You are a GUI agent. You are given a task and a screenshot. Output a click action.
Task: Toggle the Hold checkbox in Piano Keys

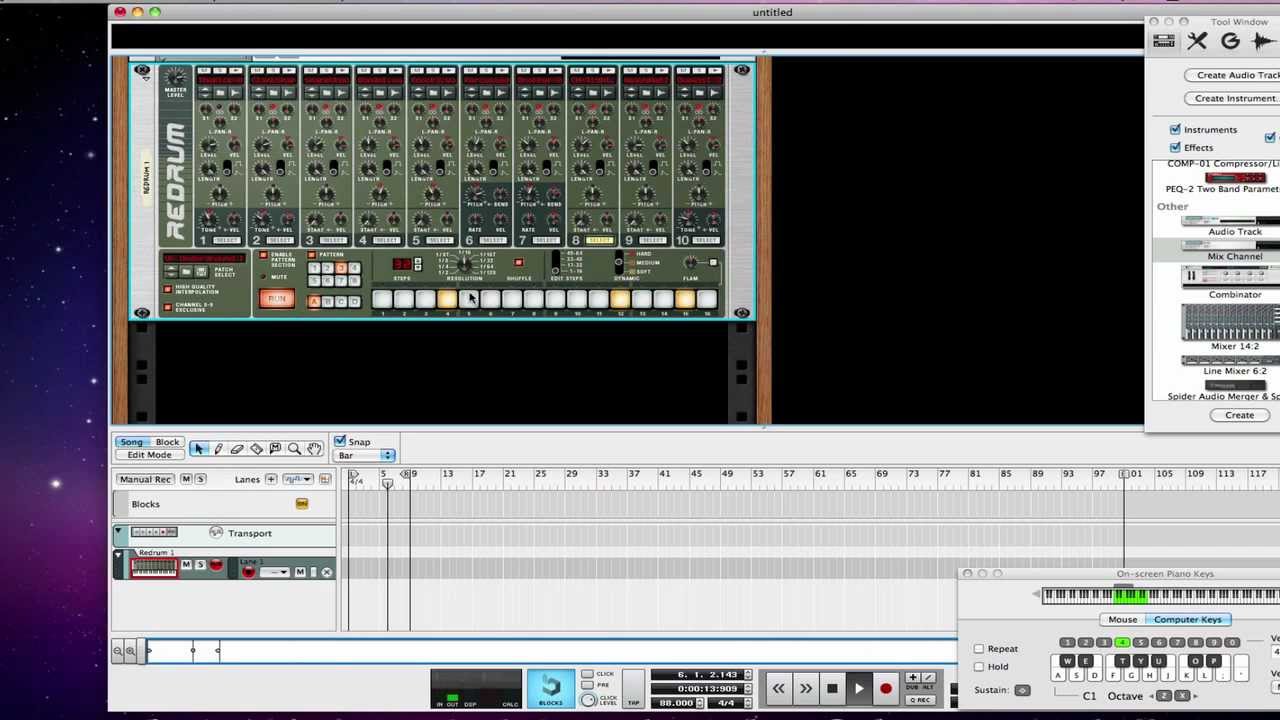[x=979, y=667]
